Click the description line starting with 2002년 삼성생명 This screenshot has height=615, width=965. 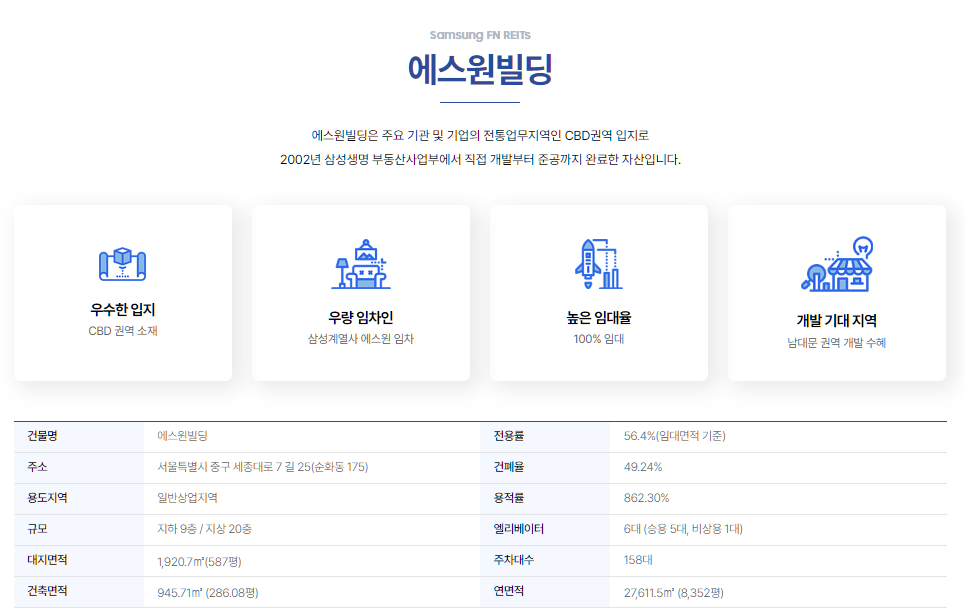point(480,159)
